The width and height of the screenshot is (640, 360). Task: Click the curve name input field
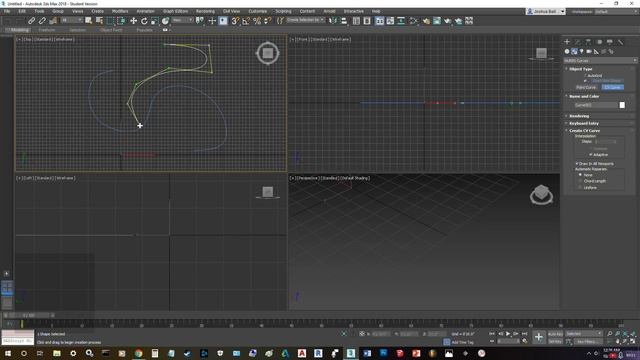click(596, 105)
